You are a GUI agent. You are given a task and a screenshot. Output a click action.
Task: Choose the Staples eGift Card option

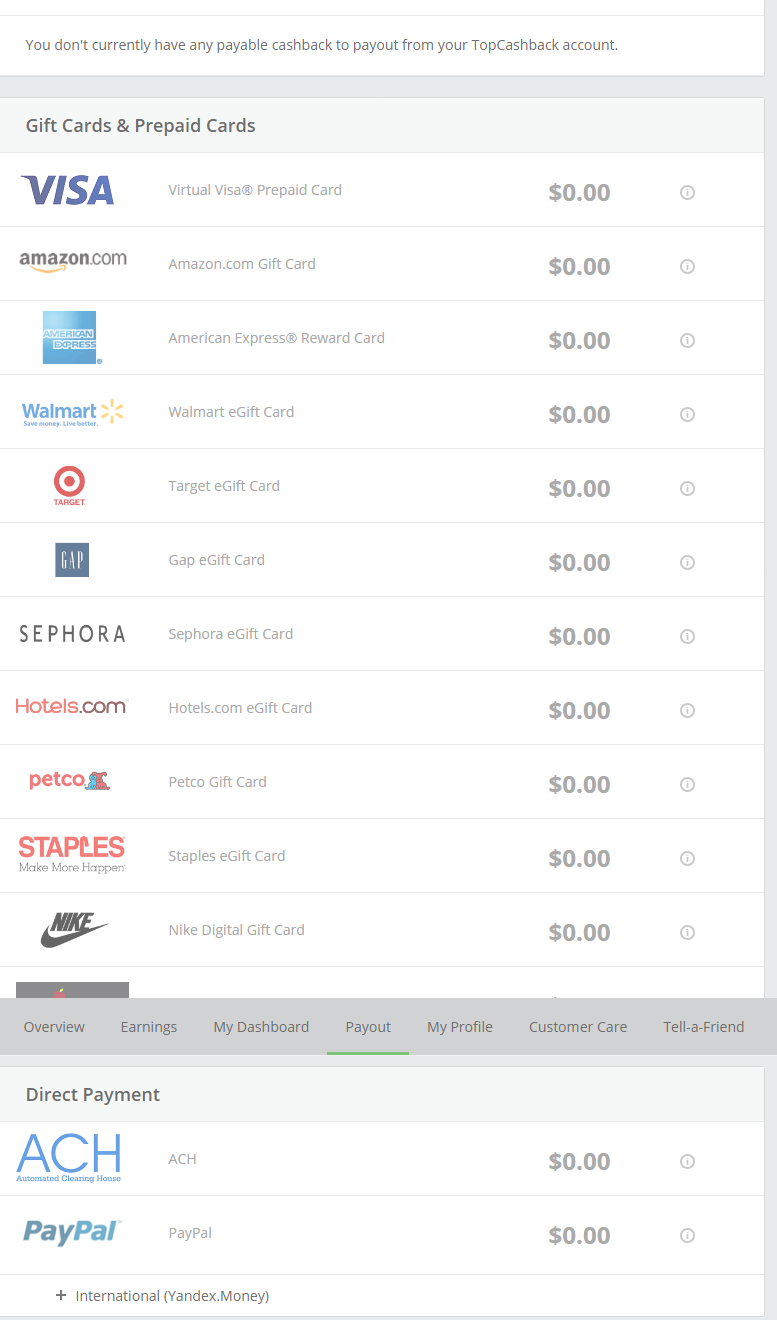coord(227,856)
